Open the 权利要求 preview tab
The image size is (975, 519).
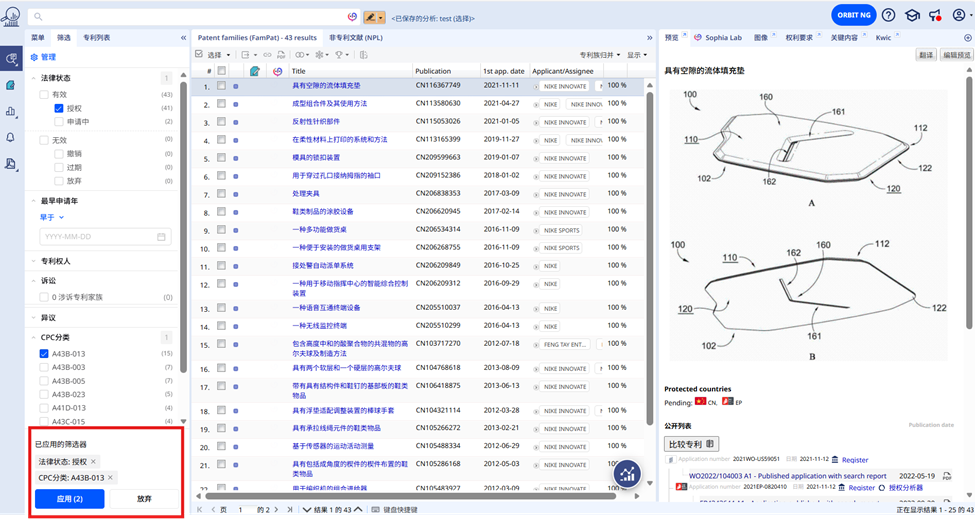[800, 38]
